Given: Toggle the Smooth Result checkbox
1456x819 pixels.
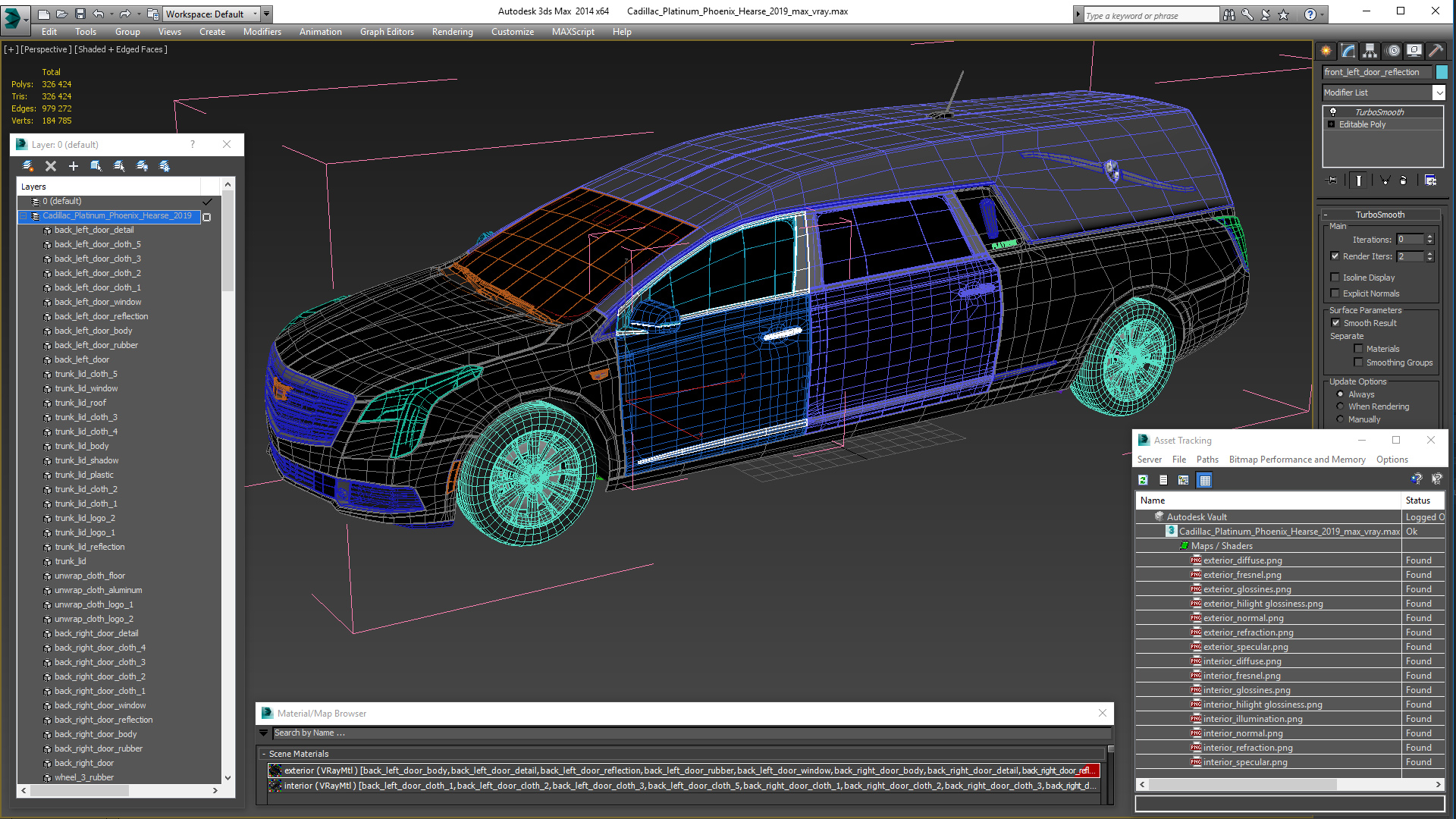Looking at the screenshot, I should pyautogui.click(x=1336, y=323).
